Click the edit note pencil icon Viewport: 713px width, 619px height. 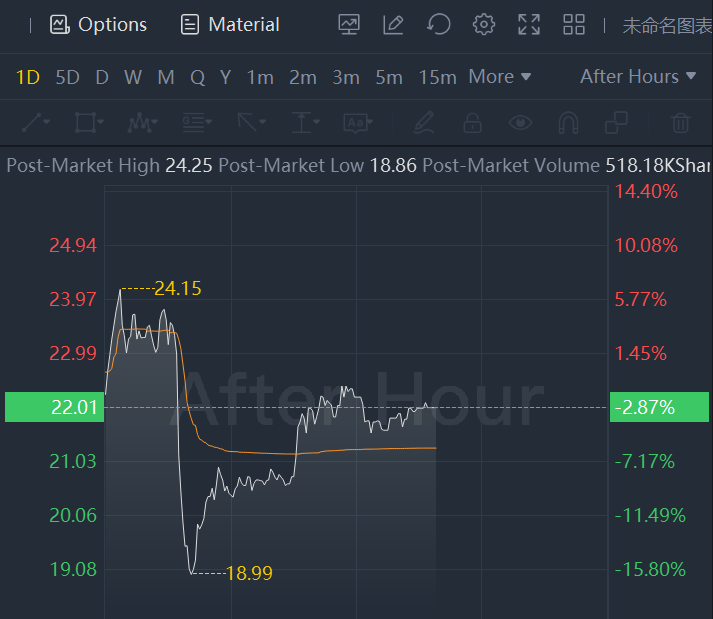pos(393,25)
